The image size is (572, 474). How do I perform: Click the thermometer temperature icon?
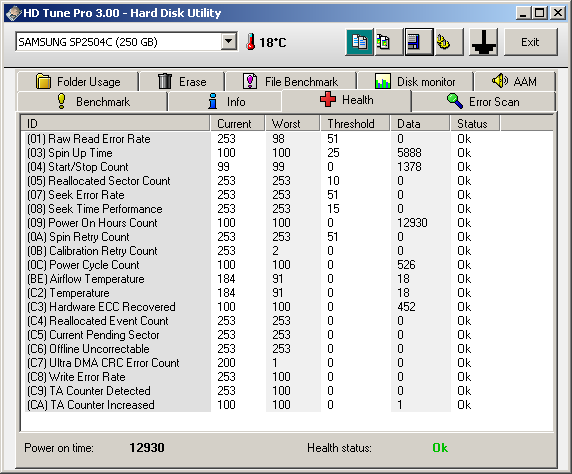(x=251, y=42)
